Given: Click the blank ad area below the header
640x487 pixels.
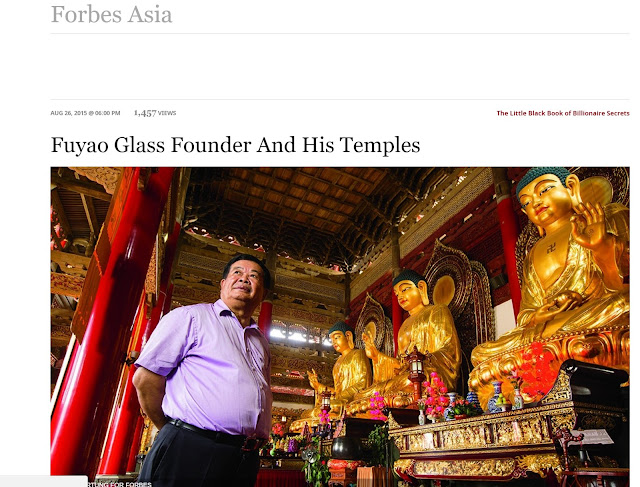Looking at the screenshot, I should click(x=340, y=66).
